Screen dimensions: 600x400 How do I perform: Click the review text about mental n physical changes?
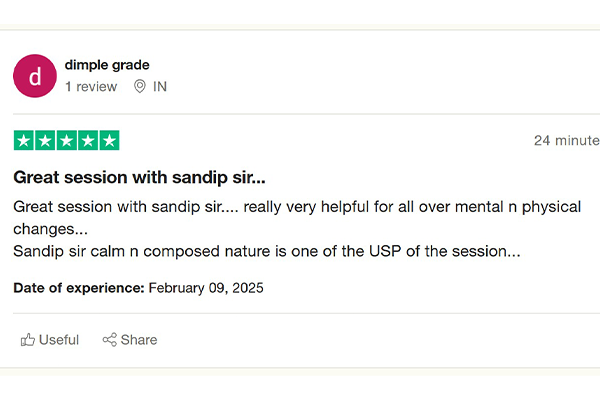296,207
